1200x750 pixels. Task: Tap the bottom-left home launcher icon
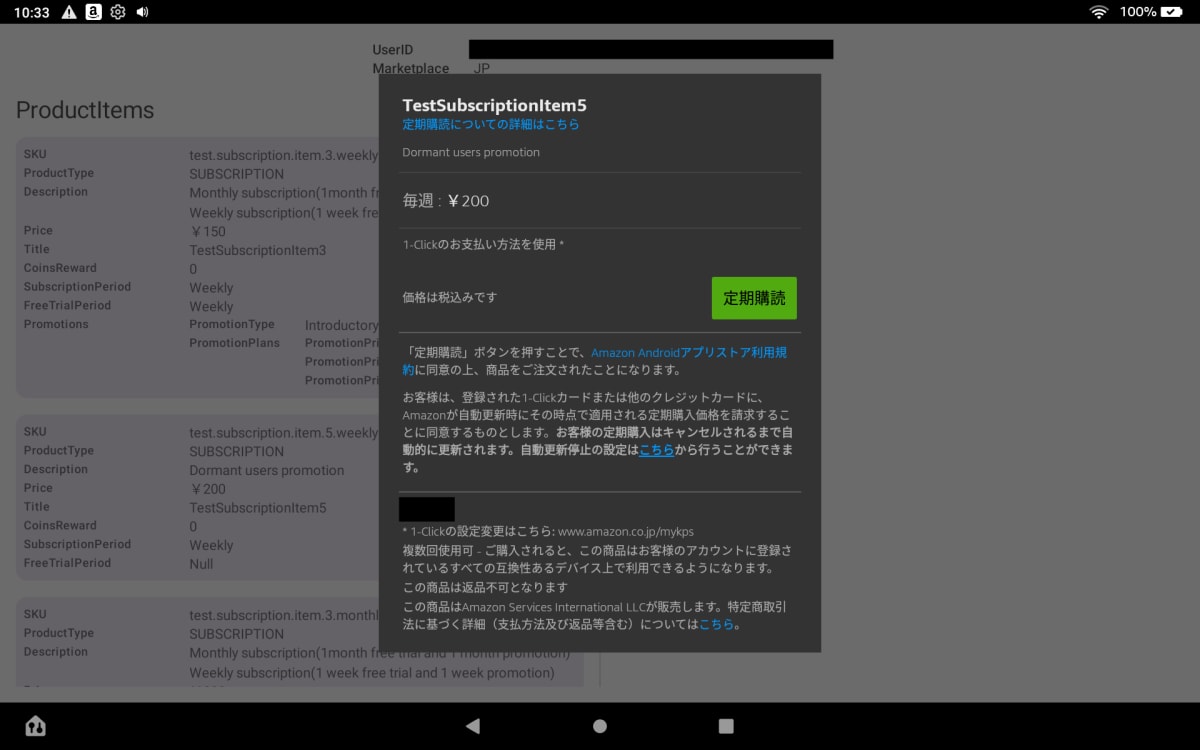pyautogui.click(x=35, y=726)
